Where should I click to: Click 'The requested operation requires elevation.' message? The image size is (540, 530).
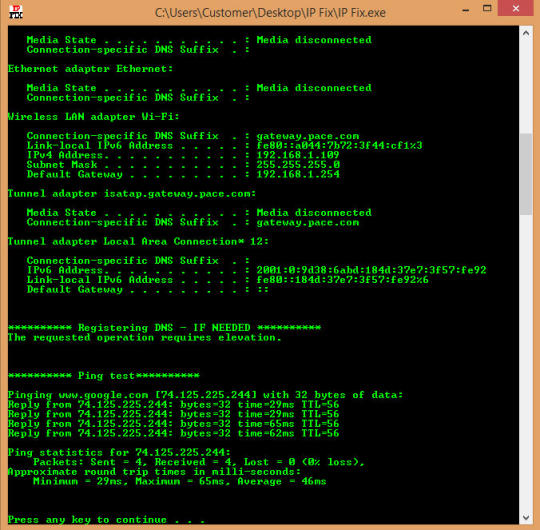[145, 337]
